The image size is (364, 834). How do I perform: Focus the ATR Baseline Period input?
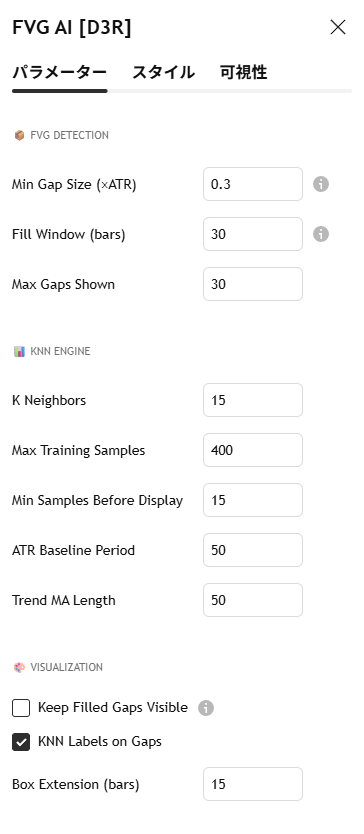pos(253,550)
